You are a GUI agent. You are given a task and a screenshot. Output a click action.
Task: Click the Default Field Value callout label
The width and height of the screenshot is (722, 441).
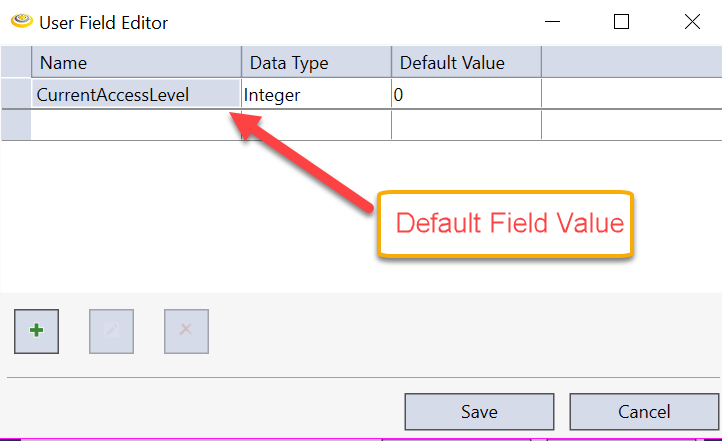click(510, 223)
